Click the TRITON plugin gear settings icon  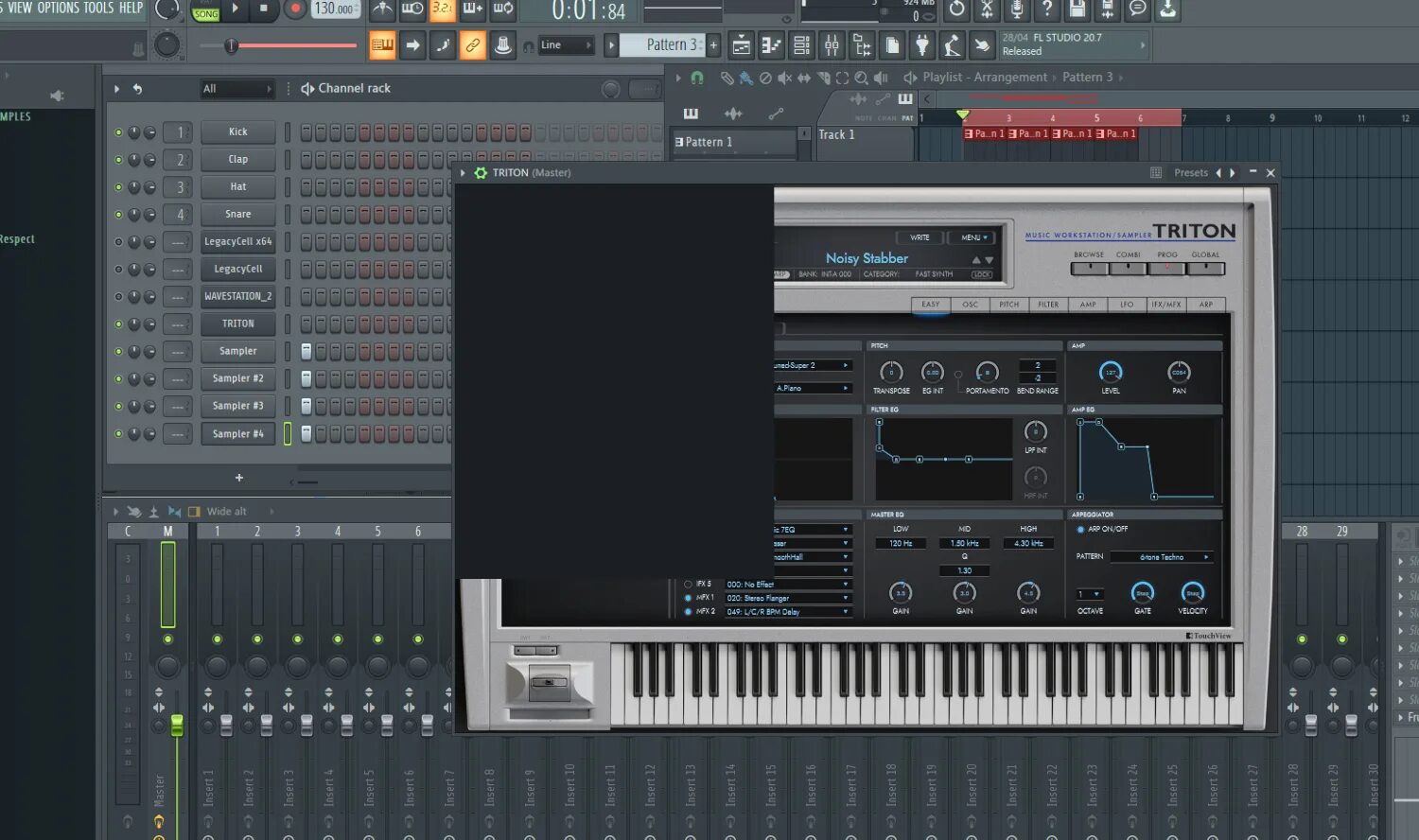pos(481,173)
